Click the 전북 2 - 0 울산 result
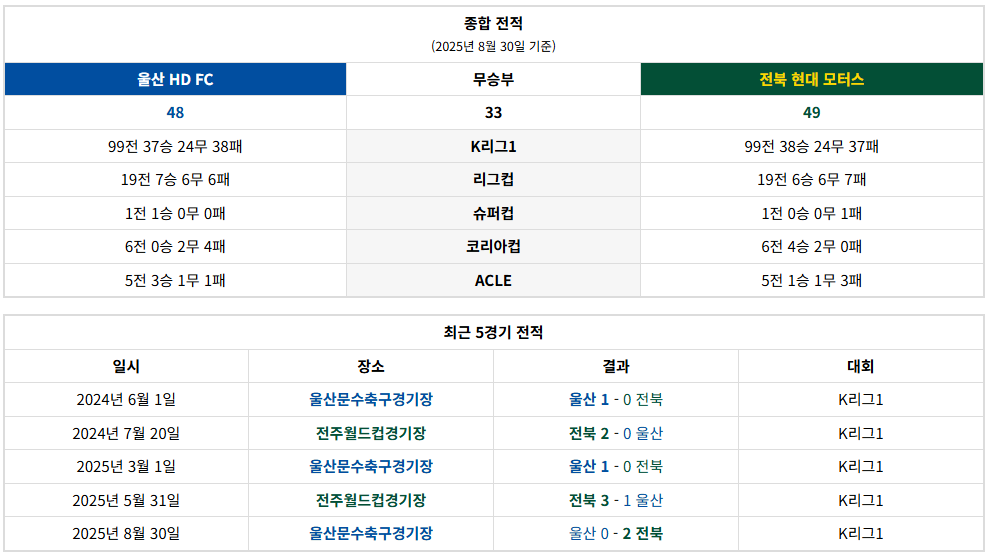 (616, 433)
